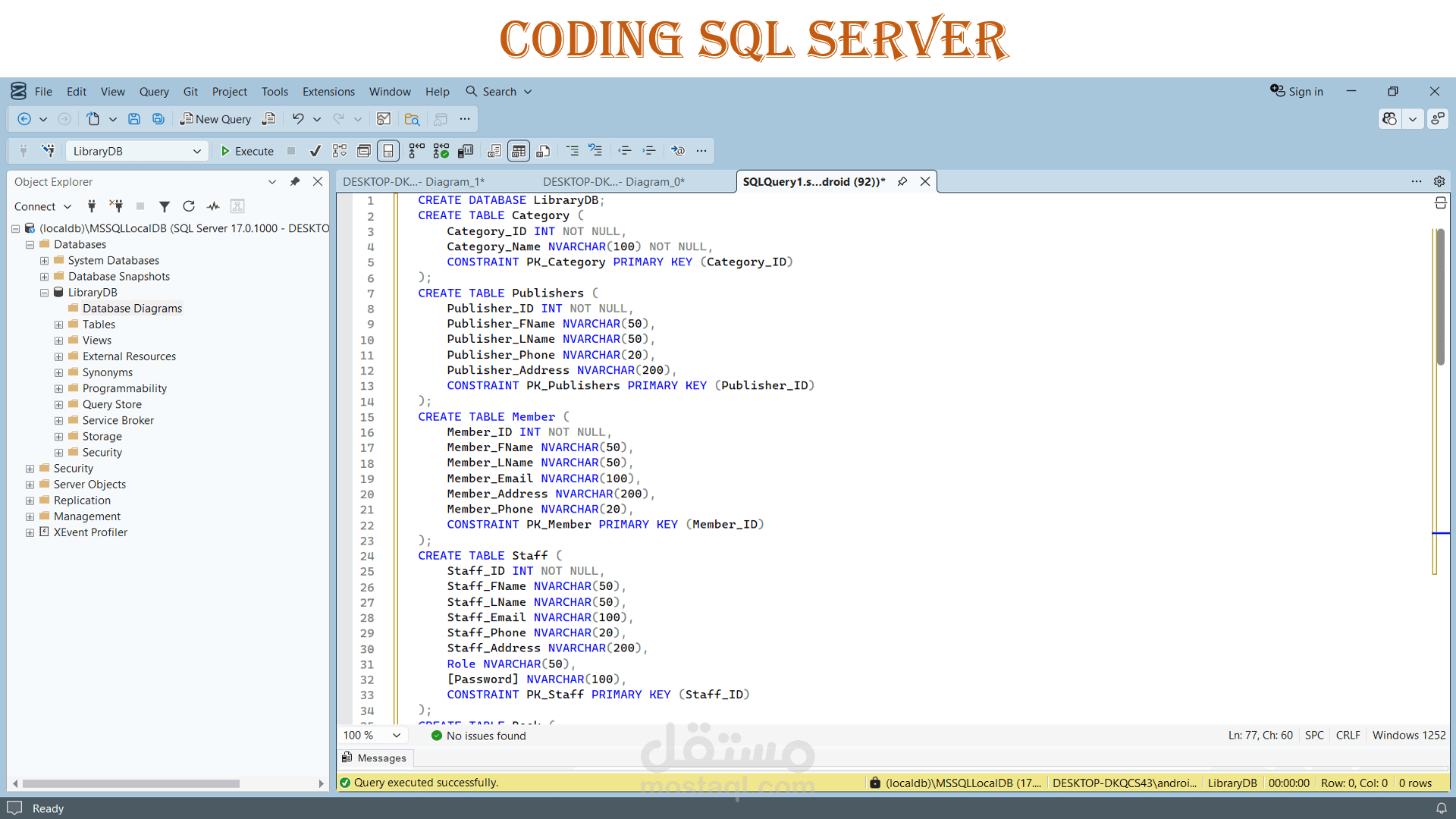Click the Change Connection icon
This screenshot has height=819, width=1456.
[x=49, y=151]
